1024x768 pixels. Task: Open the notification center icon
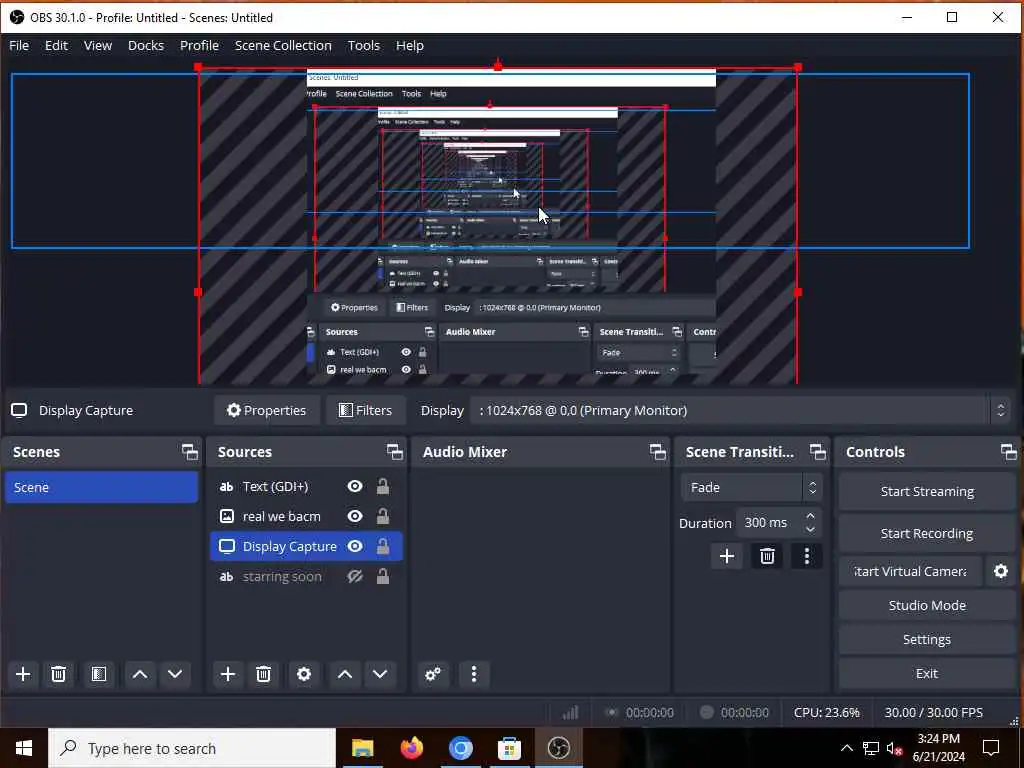click(991, 748)
